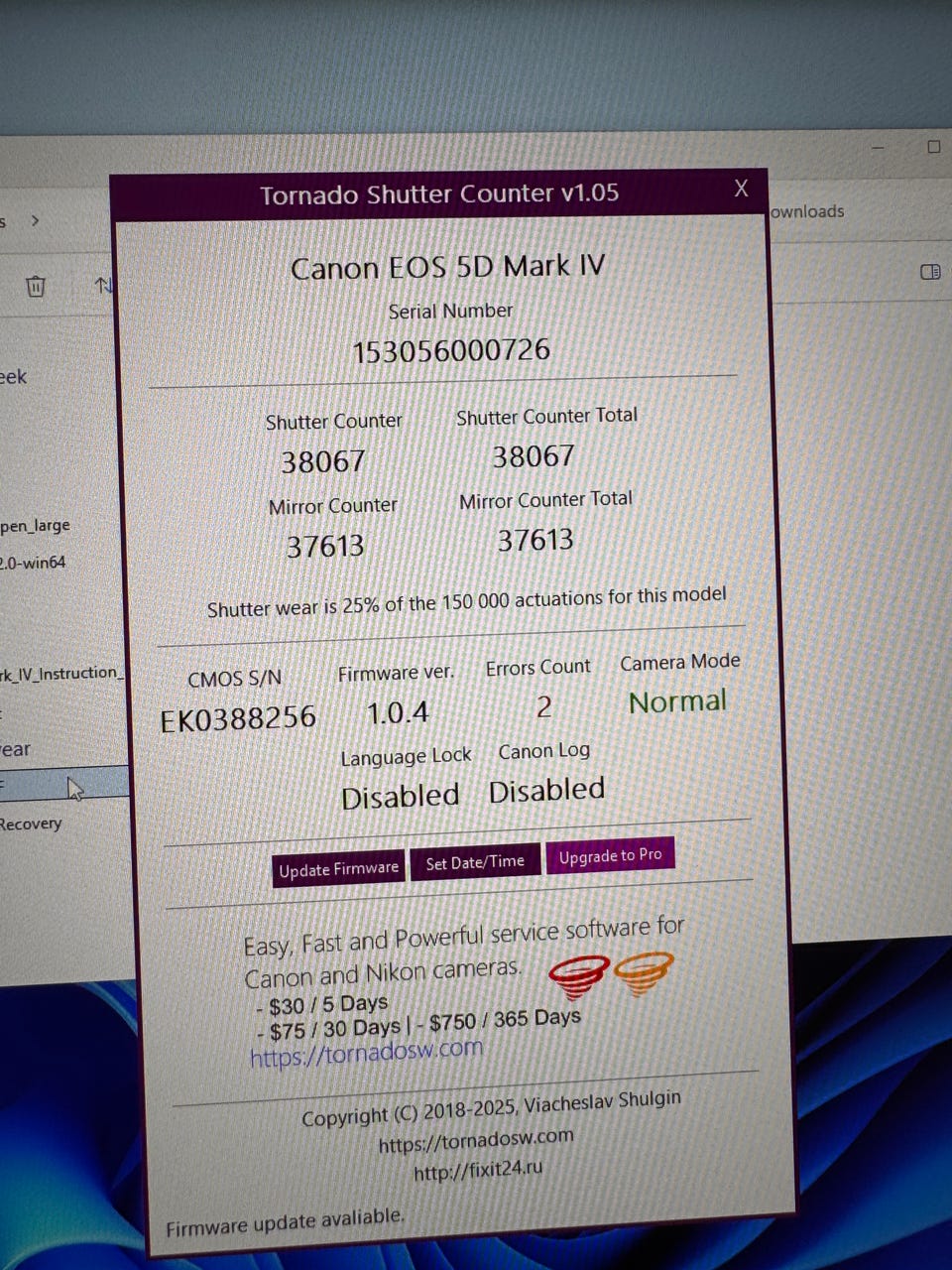Select serial number 153056000726

(451, 350)
